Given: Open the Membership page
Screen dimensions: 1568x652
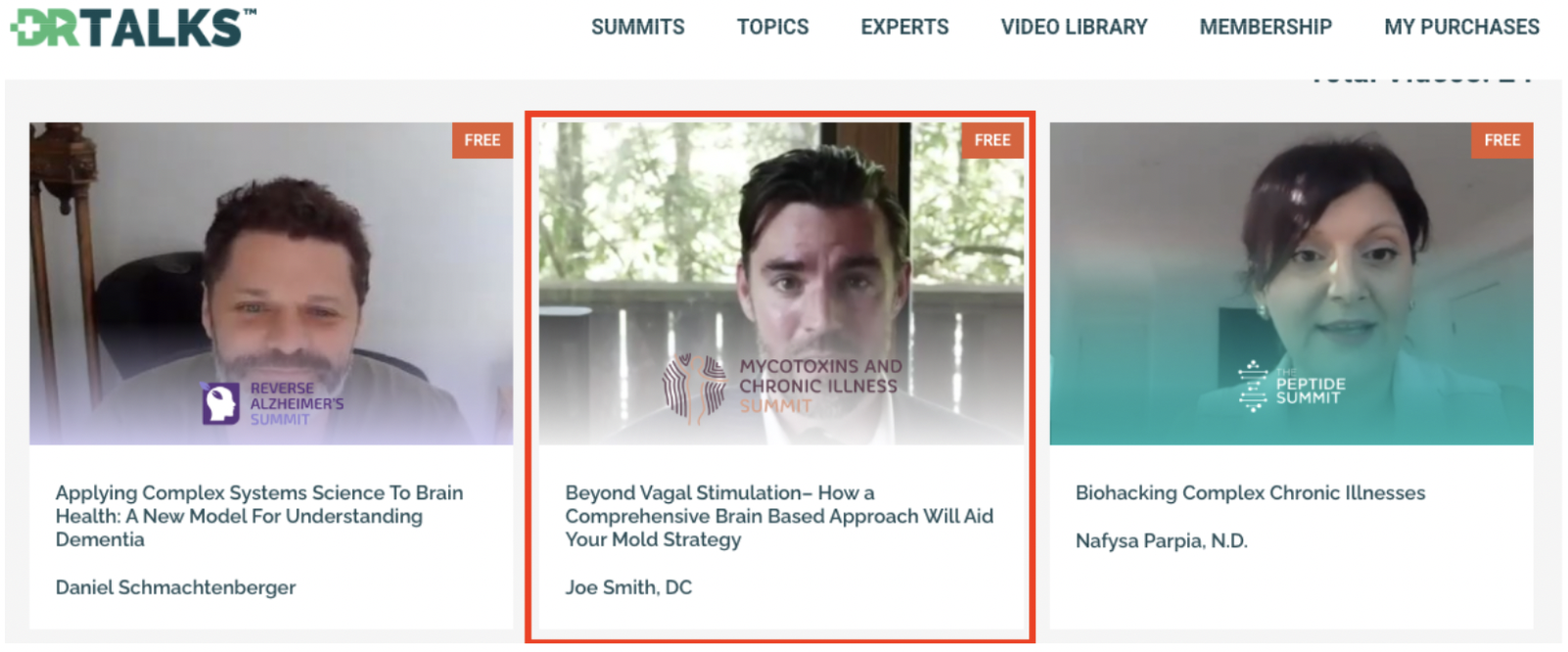Looking at the screenshot, I should point(1266,27).
